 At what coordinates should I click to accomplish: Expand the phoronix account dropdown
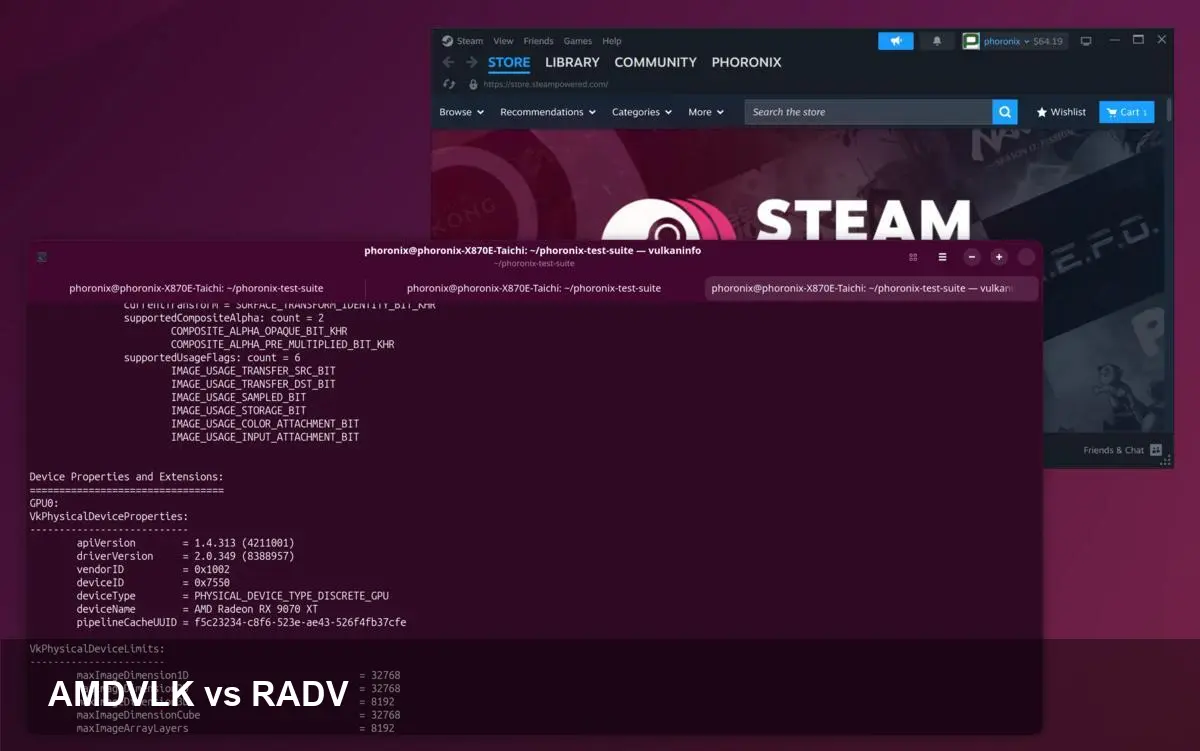pos(1025,40)
